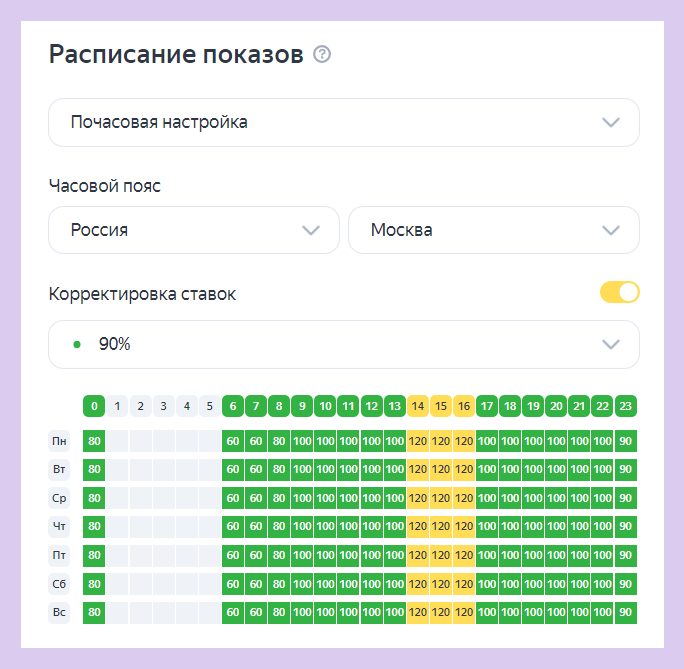Click the Сб row label
The height and width of the screenshot is (669, 684).
(60, 583)
